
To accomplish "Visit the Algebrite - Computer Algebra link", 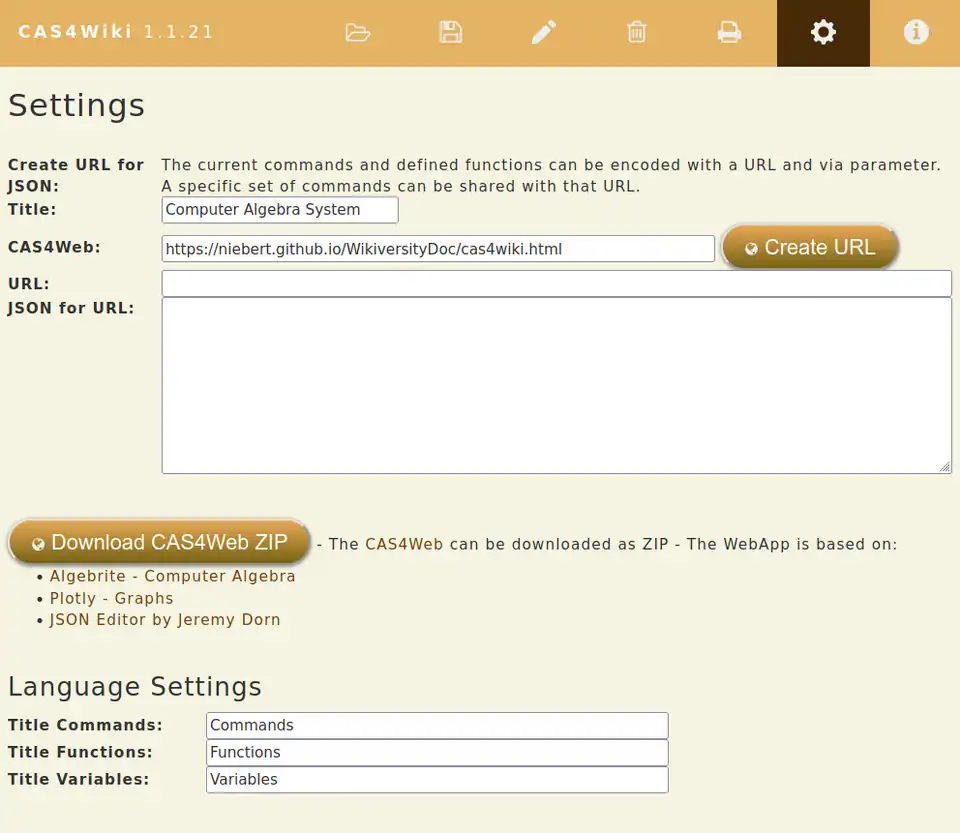I will coord(172,576).
